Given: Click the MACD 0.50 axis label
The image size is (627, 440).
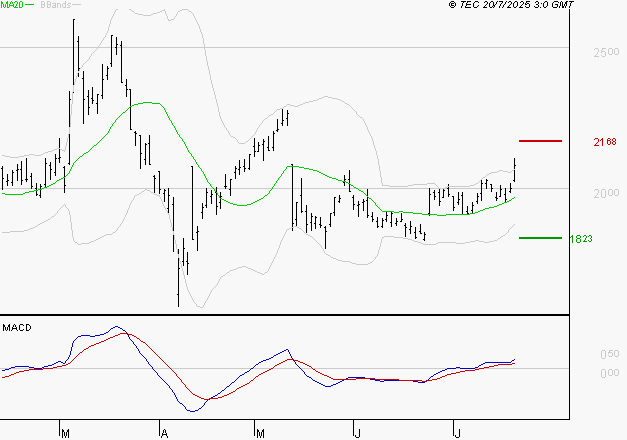Looking at the screenshot, I should tap(610, 354).
